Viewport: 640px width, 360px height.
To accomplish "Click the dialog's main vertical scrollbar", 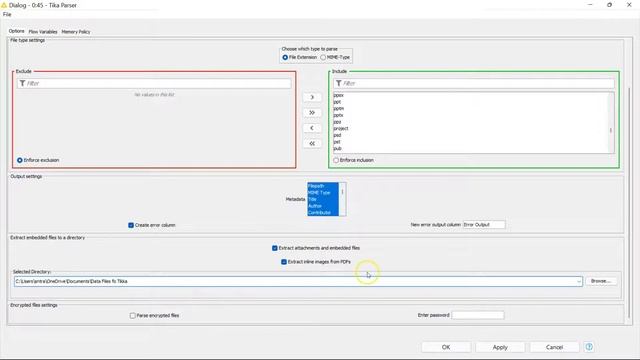I will point(629,202).
